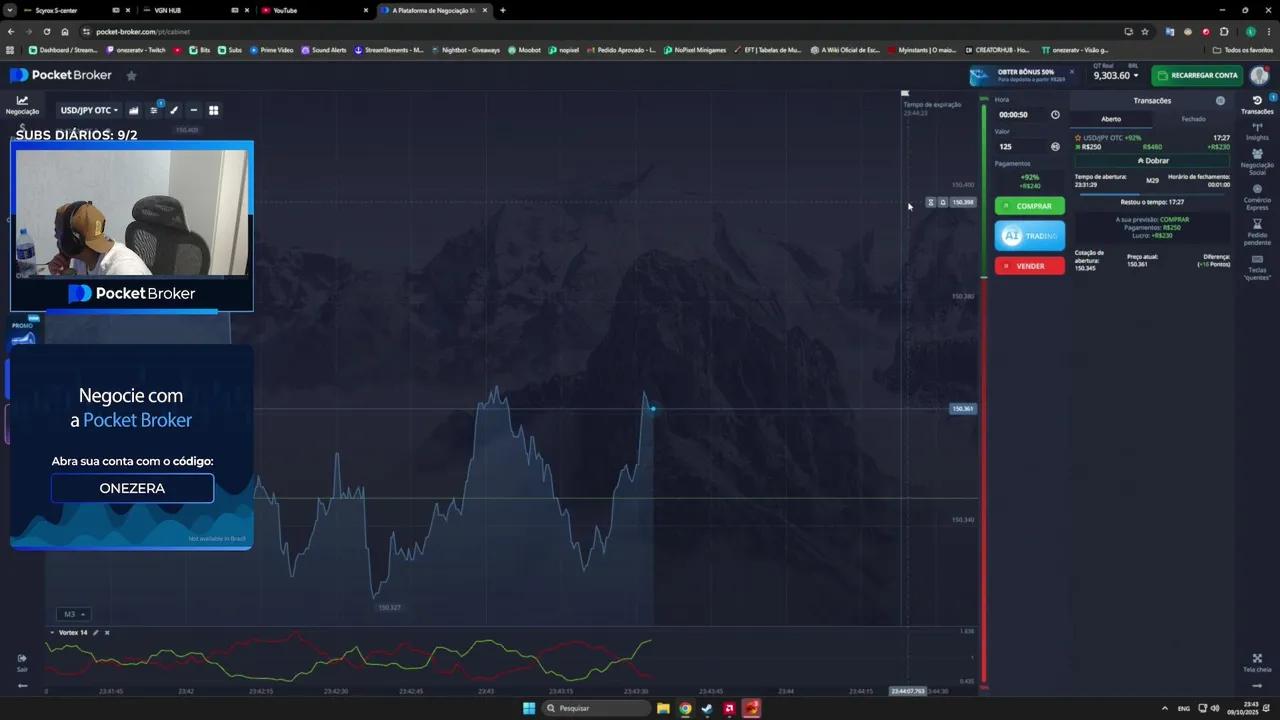Click the green COMPRAR button
This screenshot has height=720, width=1280.
1029,206
